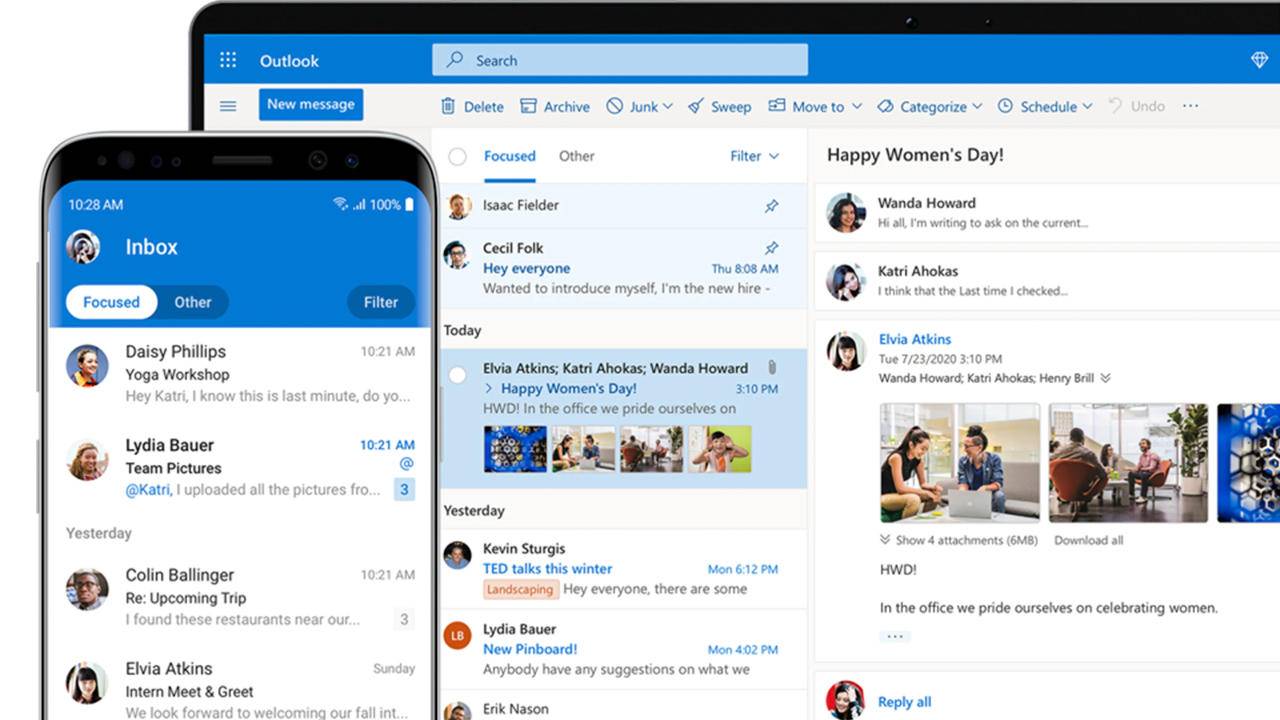1280x720 pixels.
Task: Open the Junk dropdown
Action: pos(667,106)
